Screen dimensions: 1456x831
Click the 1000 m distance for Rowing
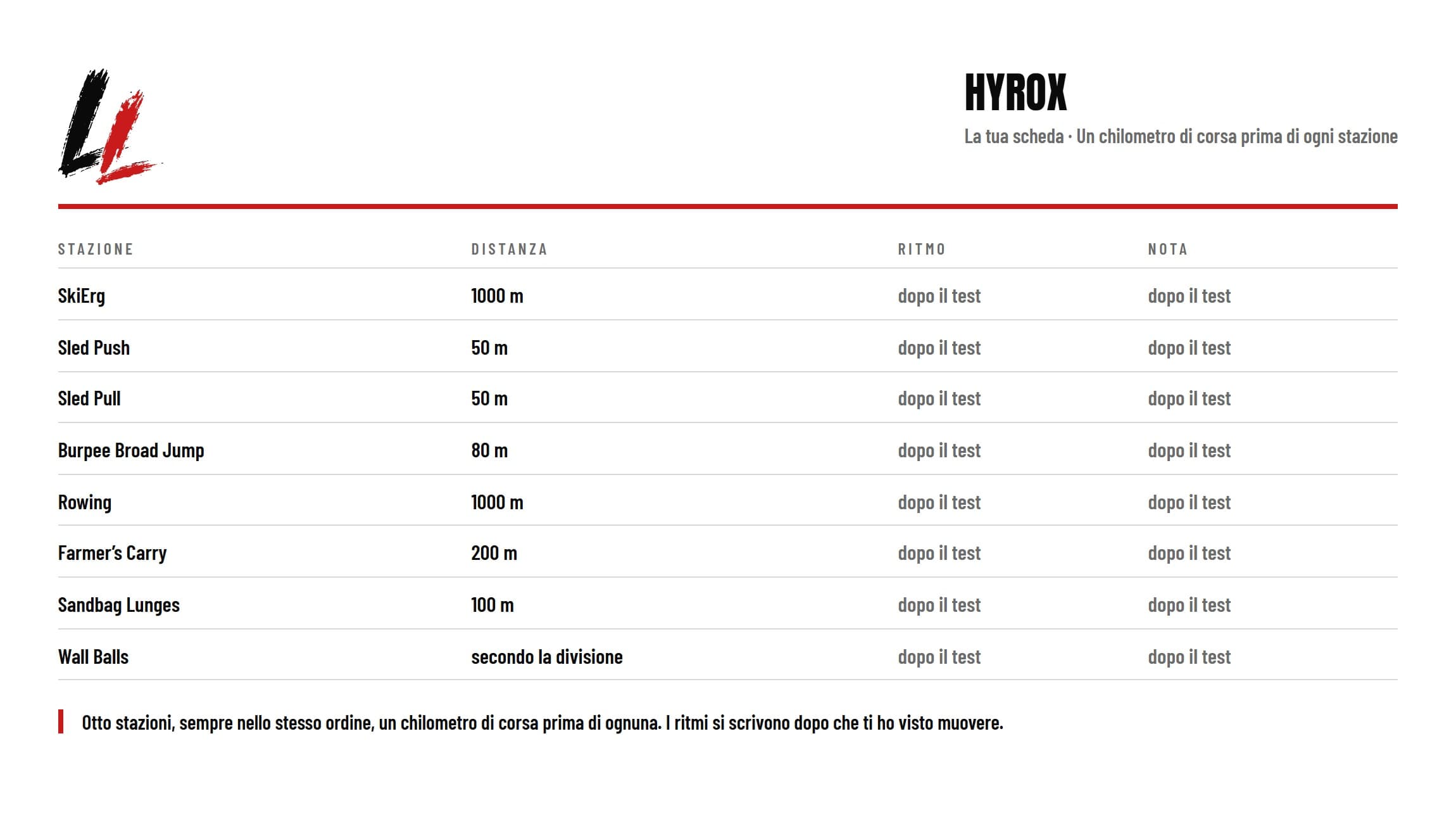[x=497, y=502]
